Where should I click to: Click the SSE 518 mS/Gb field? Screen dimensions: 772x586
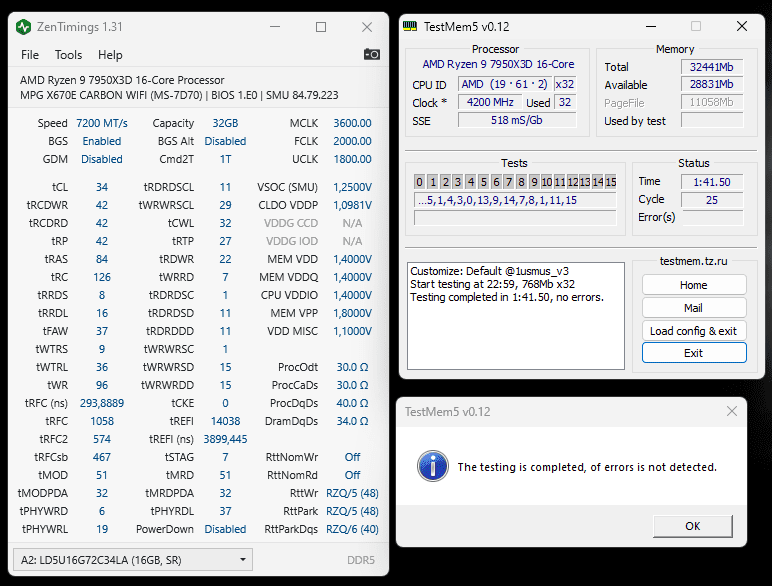[x=517, y=120]
